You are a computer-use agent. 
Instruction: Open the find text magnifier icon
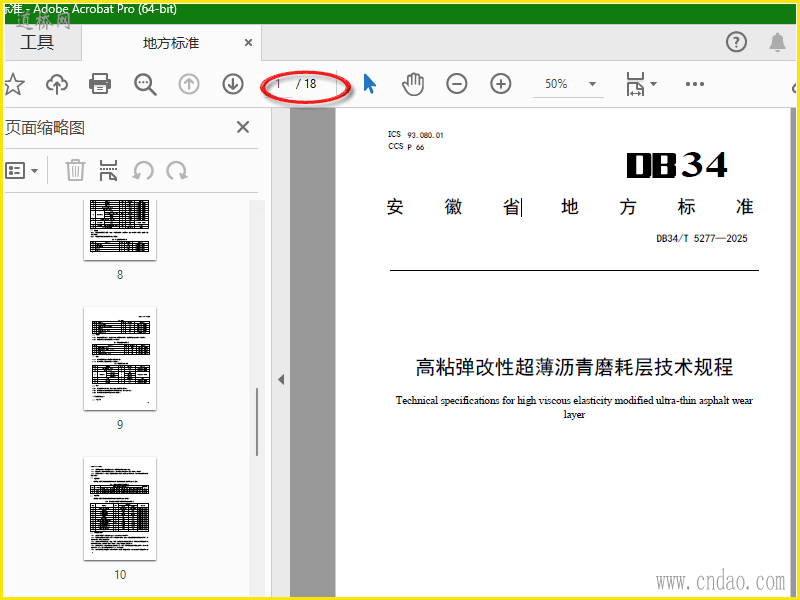[145, 84]
